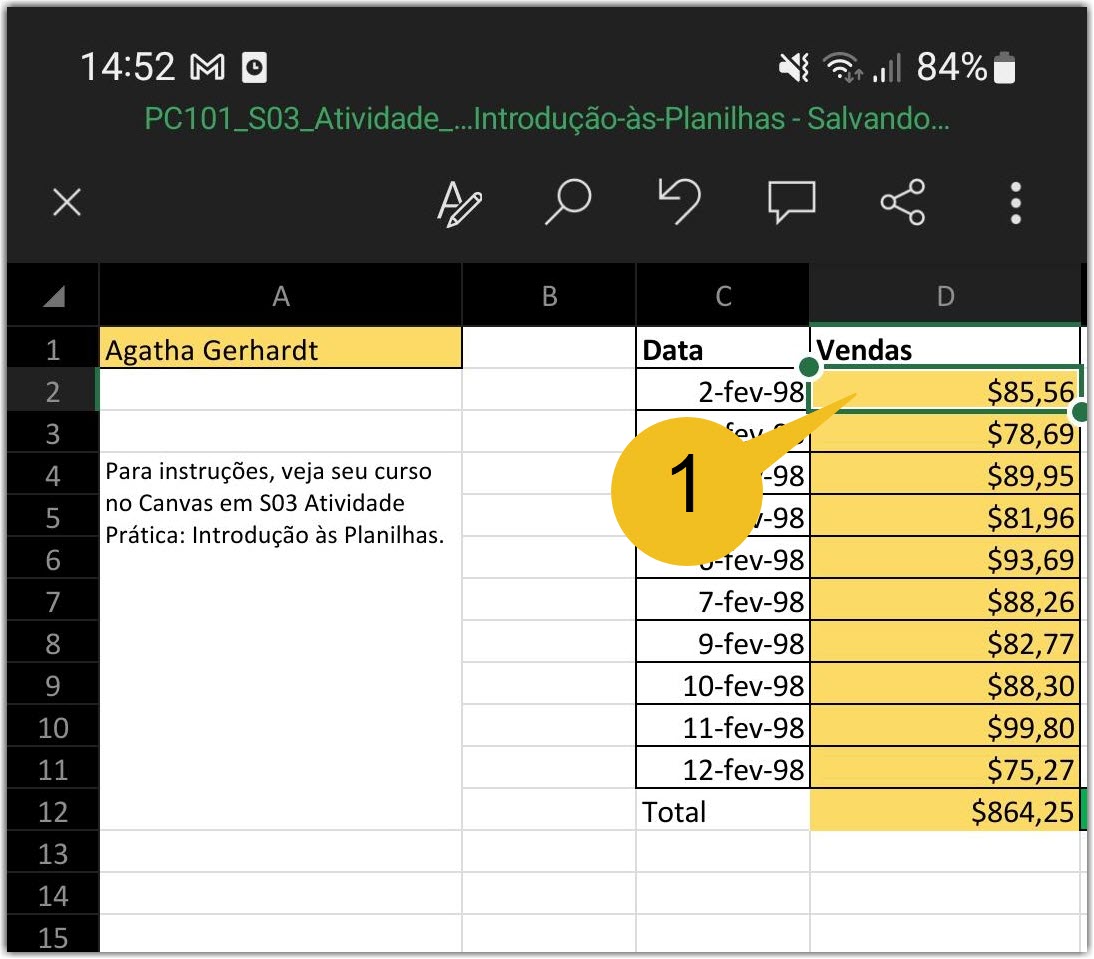The image size is (1094, 959).
Task: Tap the clock notification icon in status bar
Action: click(x=255, y=68)
